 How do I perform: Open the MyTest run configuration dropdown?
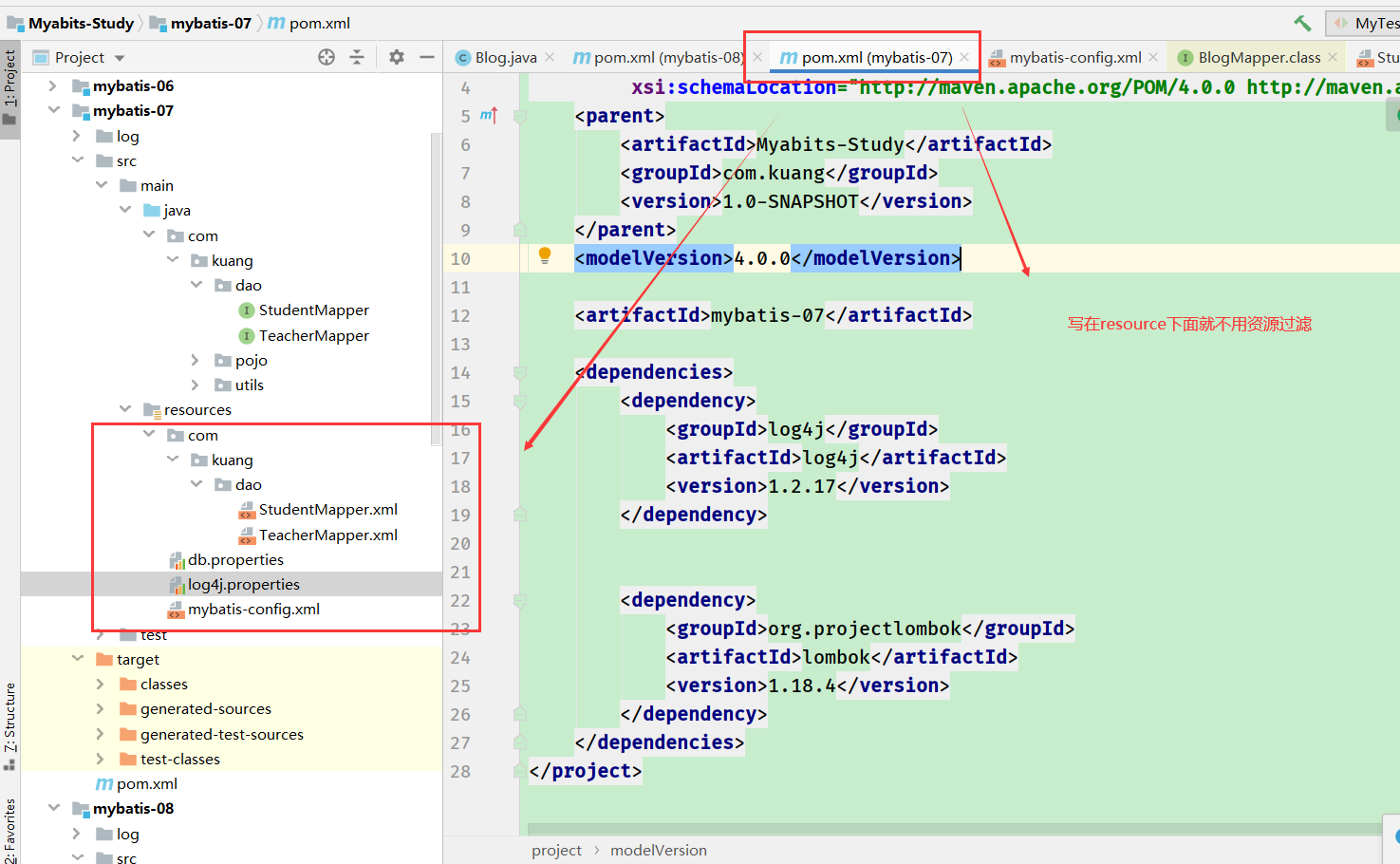(1365, 23)
